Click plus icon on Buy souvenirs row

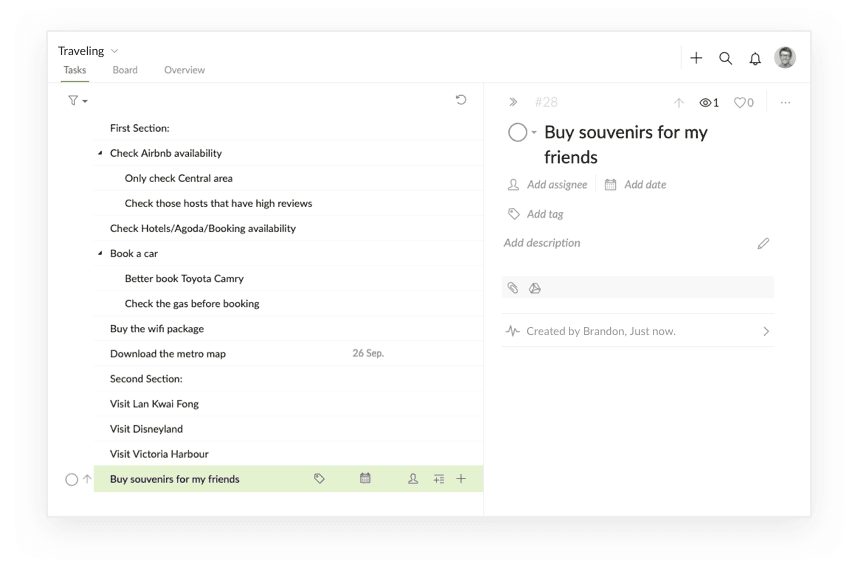click(x=461, y=479)
